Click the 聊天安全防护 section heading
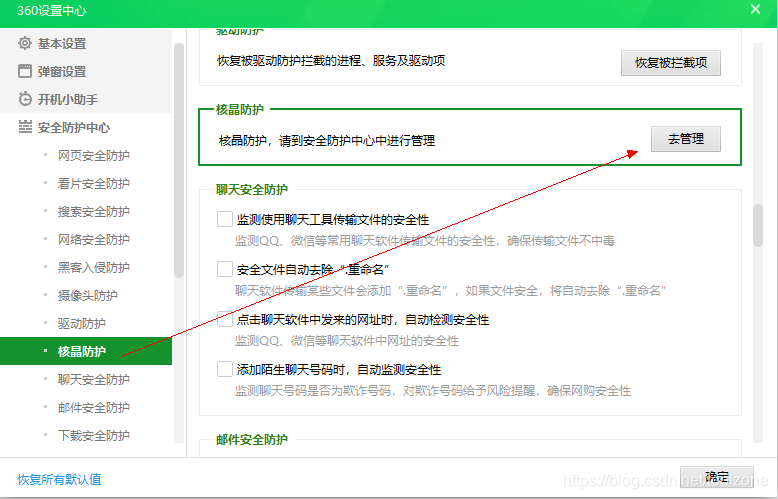The width and height of the screenshot is (778, 499). (252, 189)
